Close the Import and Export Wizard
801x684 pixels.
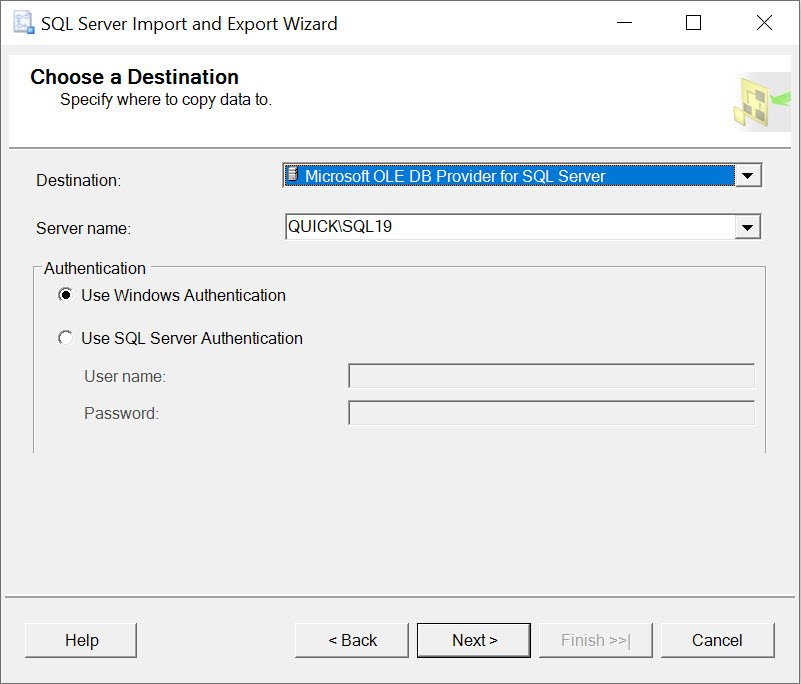point(764,23)
